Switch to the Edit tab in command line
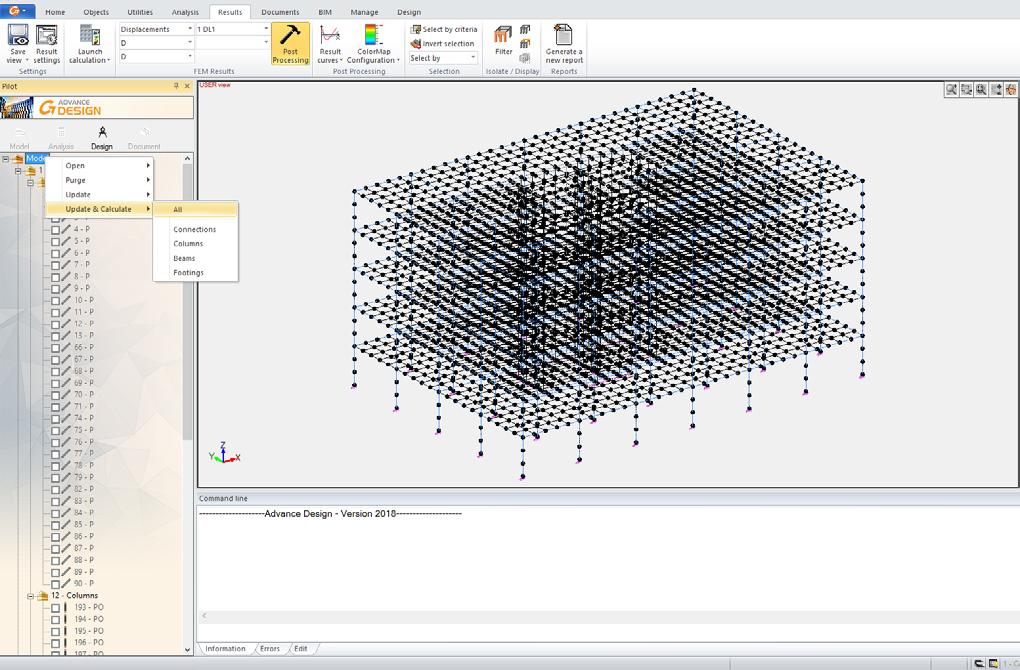Image resolution: width=1020 pixels, height=670 pixels. pos(301,649)
